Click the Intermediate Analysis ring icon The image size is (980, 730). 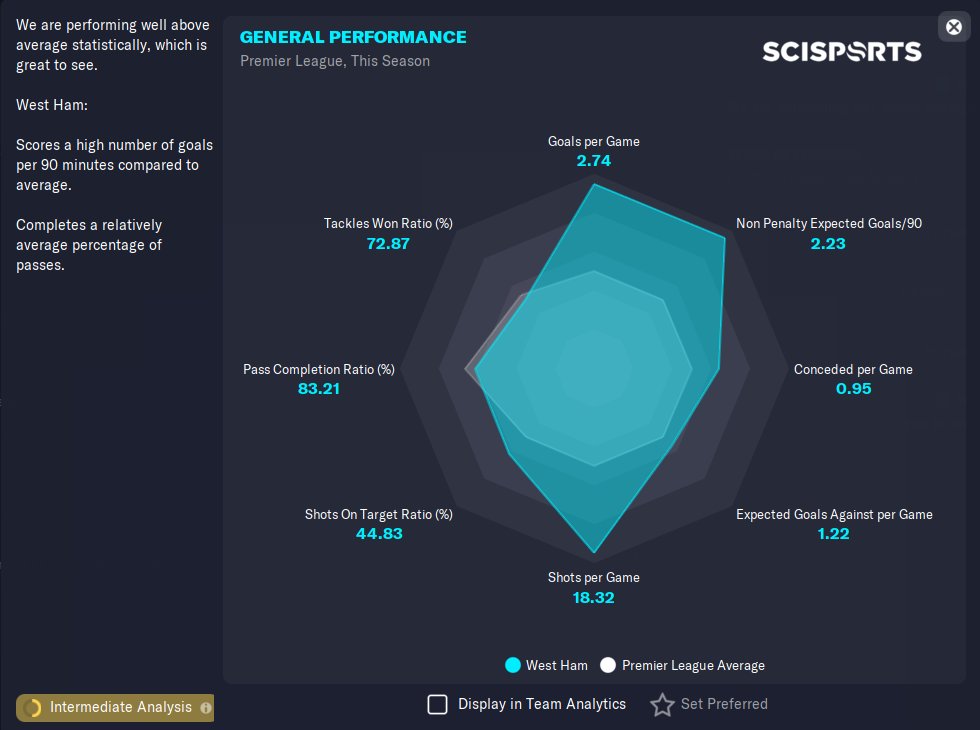[32, 708]
